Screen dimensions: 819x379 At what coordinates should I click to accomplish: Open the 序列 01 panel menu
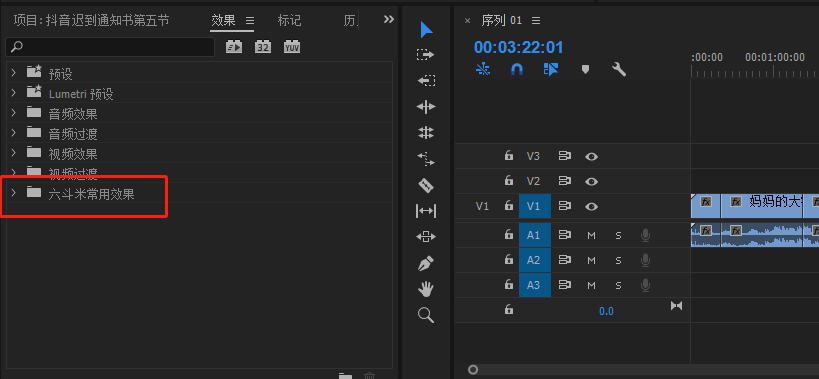[x=535, y=20]
